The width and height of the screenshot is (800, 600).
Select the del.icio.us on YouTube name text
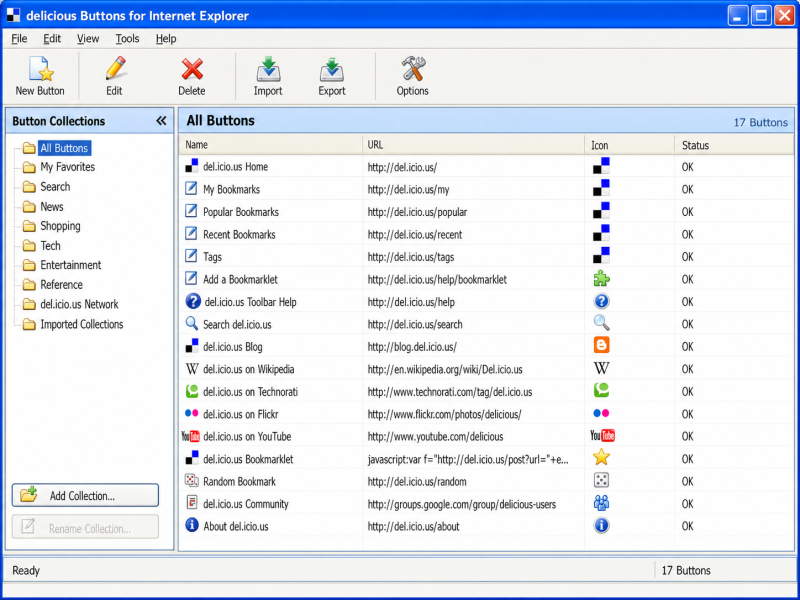pyautogui.click(x=247, y=437)
